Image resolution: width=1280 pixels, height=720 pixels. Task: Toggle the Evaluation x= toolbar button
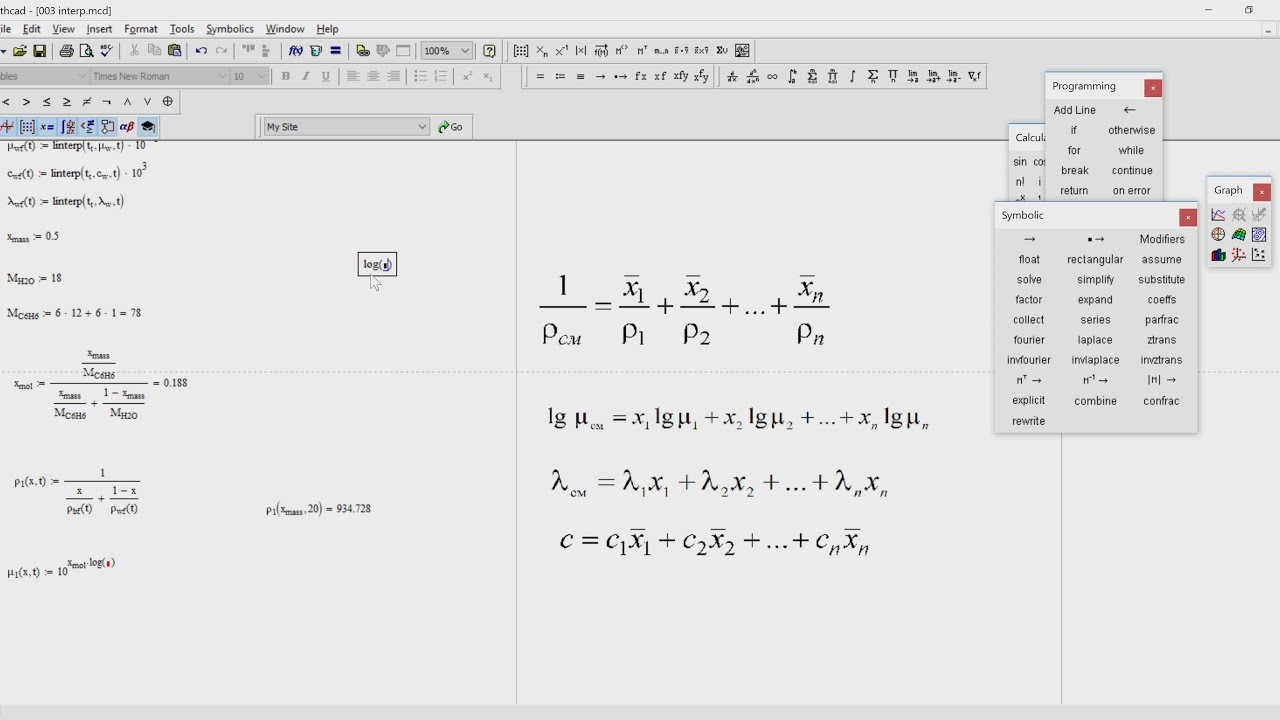(x=47, y=127)
